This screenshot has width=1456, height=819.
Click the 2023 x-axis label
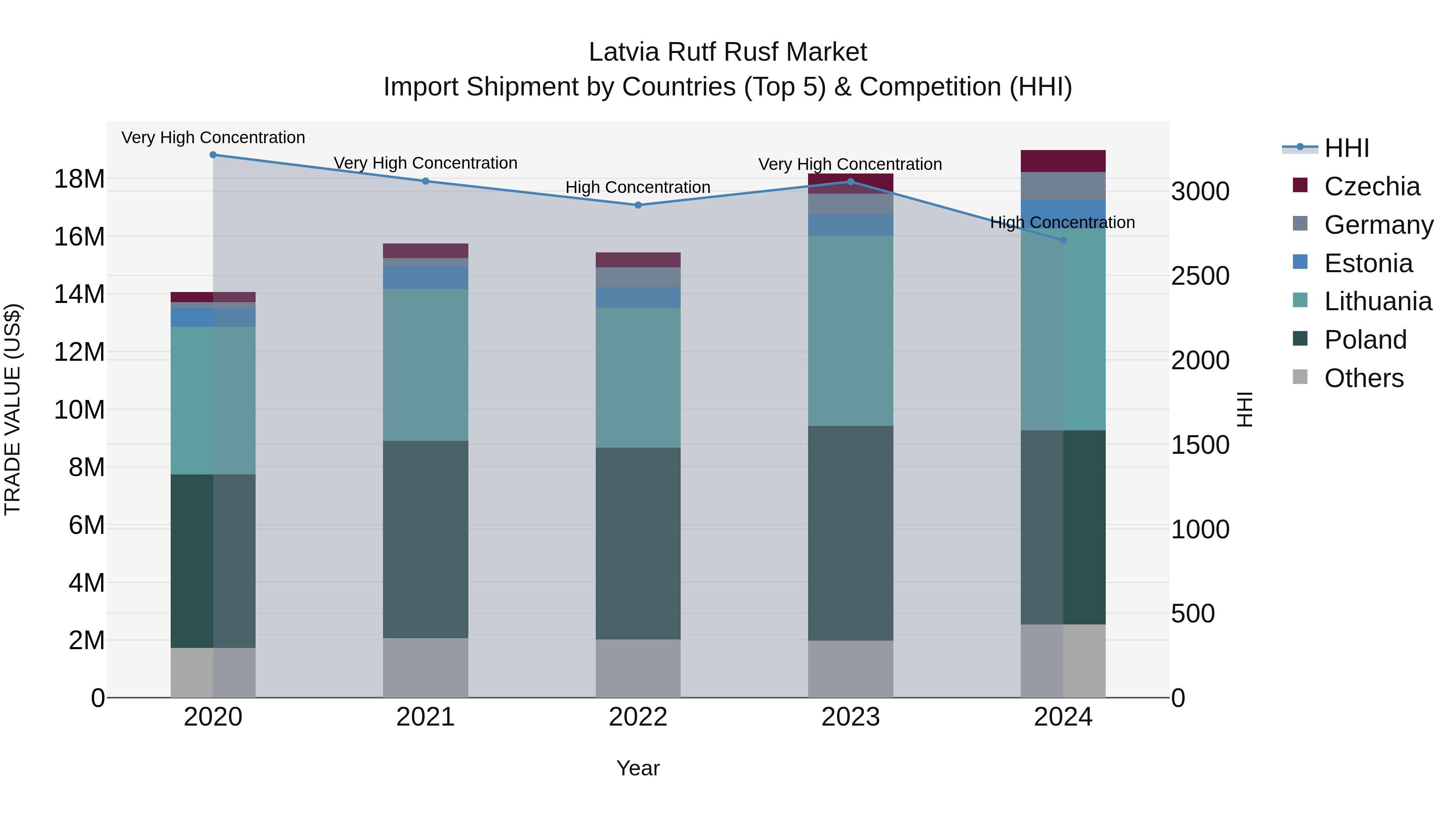(x=851, y=717)
